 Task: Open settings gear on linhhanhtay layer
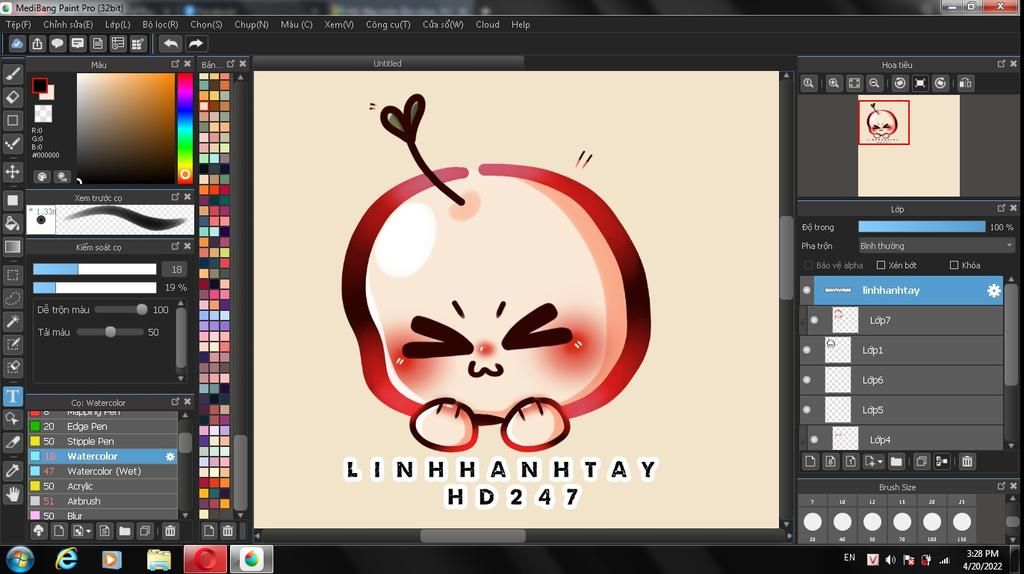993,291
